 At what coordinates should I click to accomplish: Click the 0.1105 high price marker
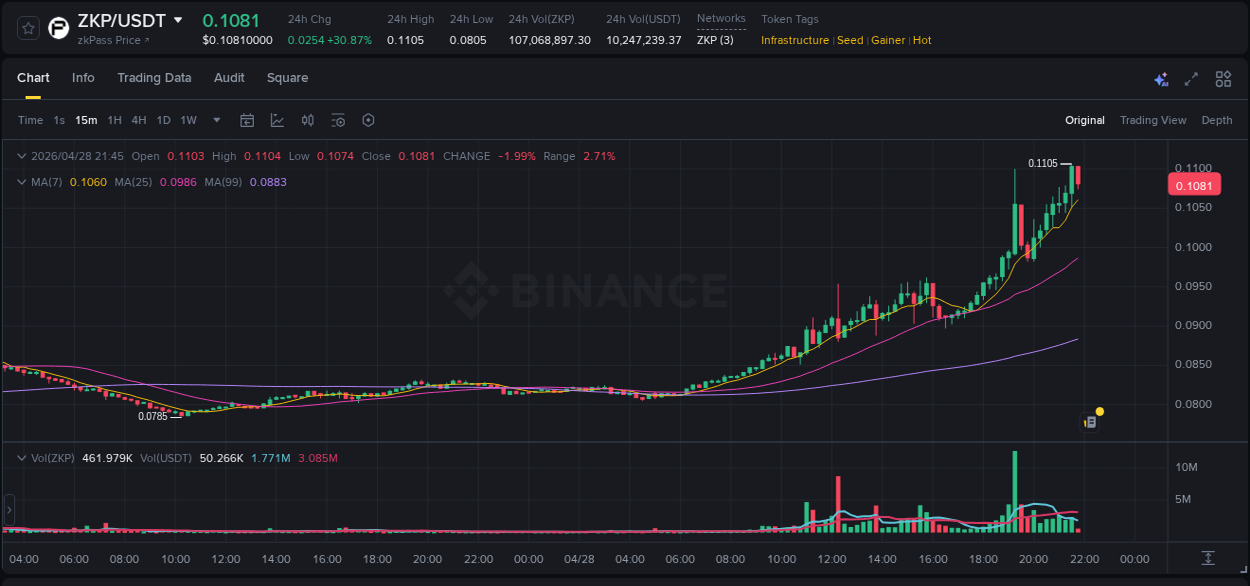1042,163
